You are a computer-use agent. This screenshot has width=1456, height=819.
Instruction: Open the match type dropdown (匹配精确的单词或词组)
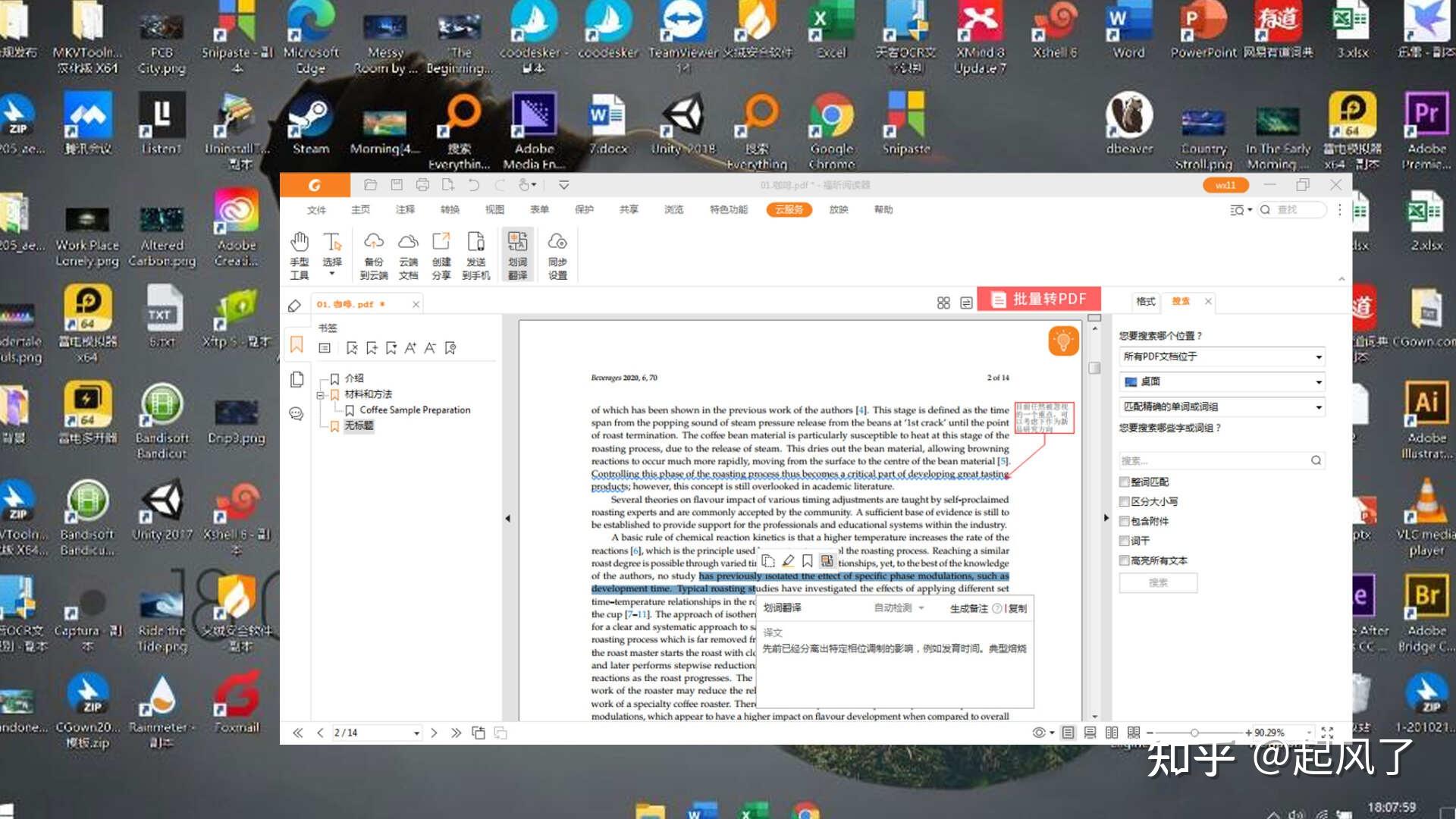(x=1222, y=407)
